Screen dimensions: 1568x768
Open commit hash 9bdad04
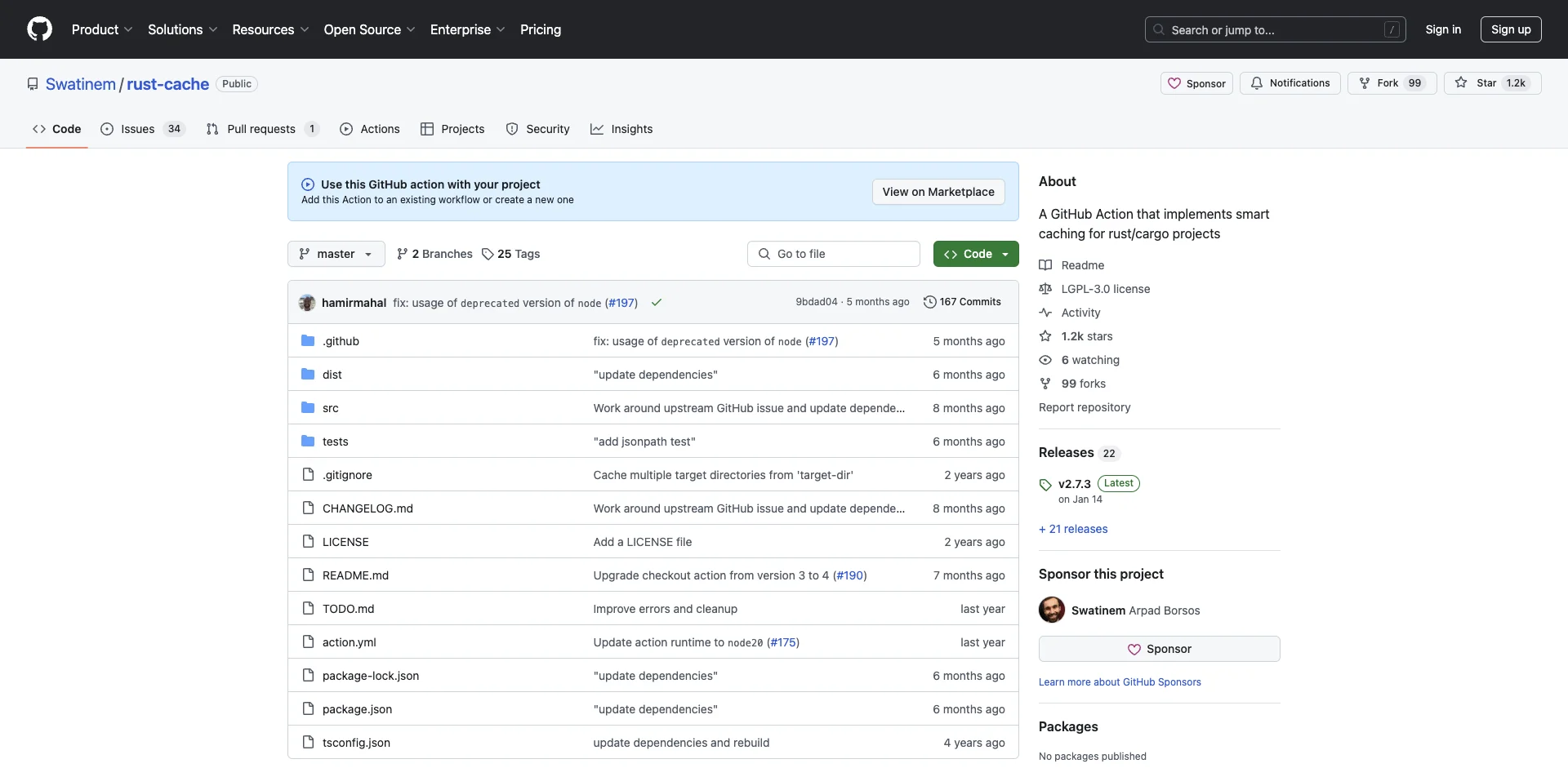point(817,302)
